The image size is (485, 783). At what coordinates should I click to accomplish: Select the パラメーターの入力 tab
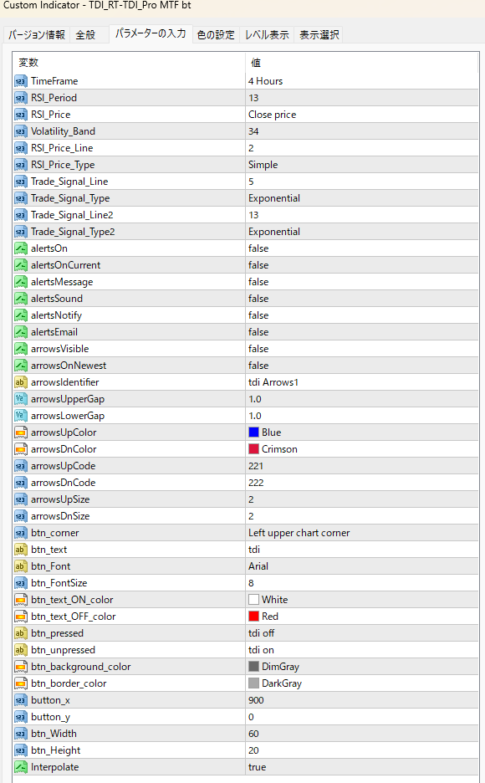[150, 33]
